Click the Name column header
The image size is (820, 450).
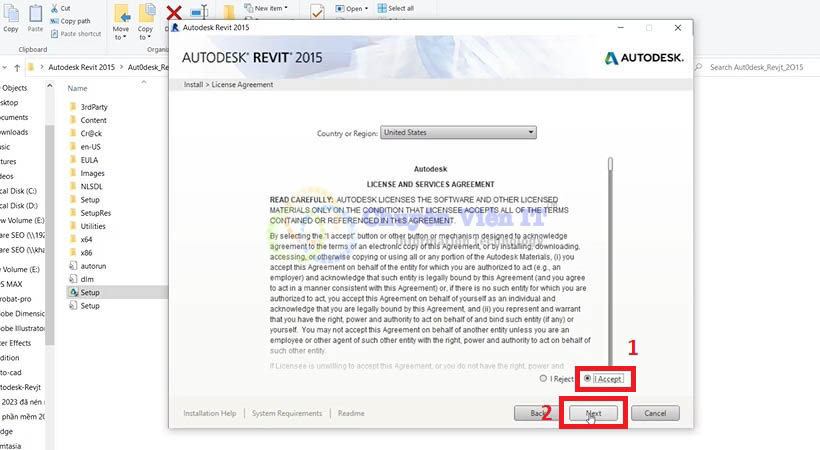coord(77,88)
